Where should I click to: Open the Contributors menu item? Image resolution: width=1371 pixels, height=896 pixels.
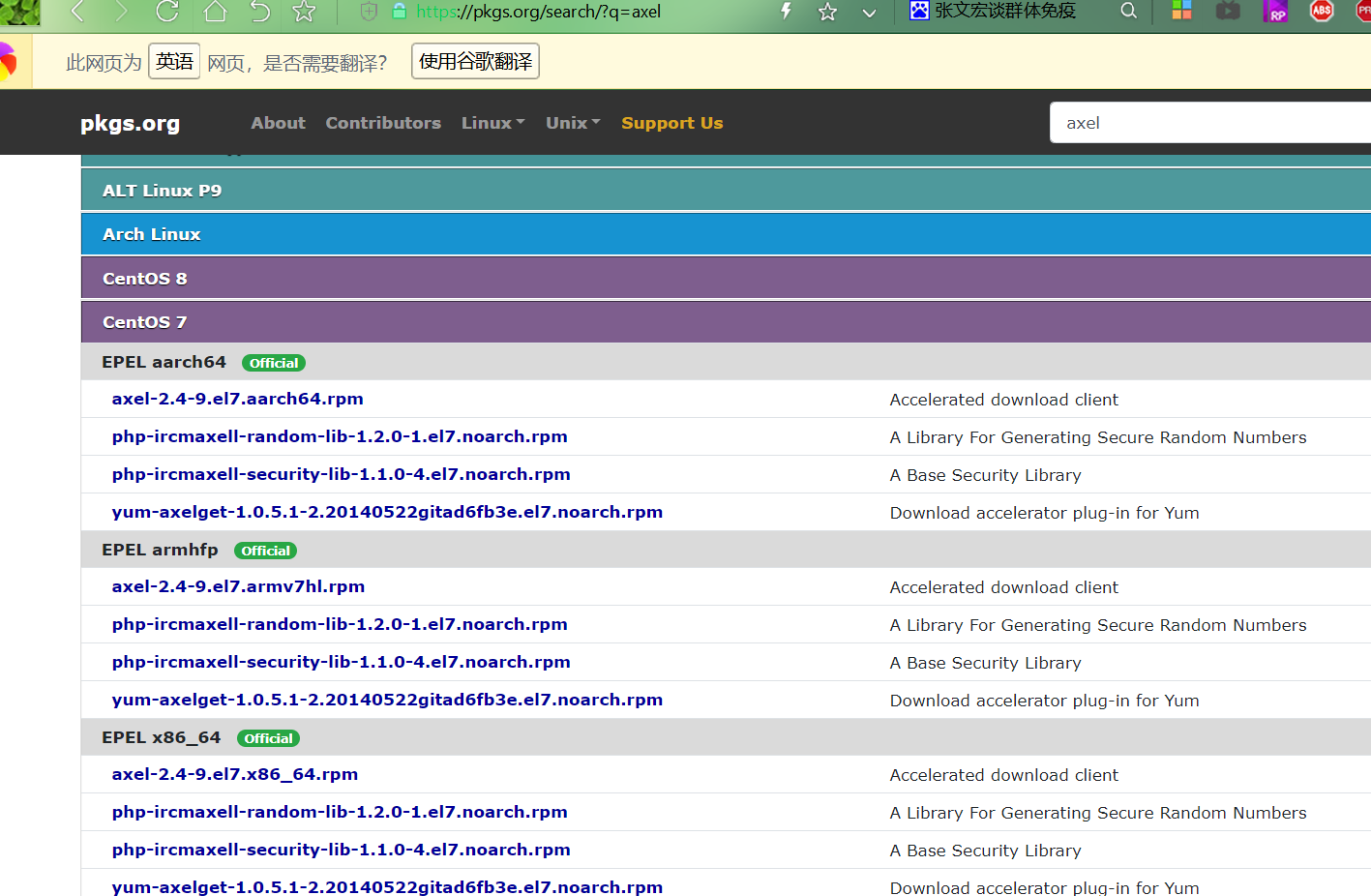coord(383,123)
